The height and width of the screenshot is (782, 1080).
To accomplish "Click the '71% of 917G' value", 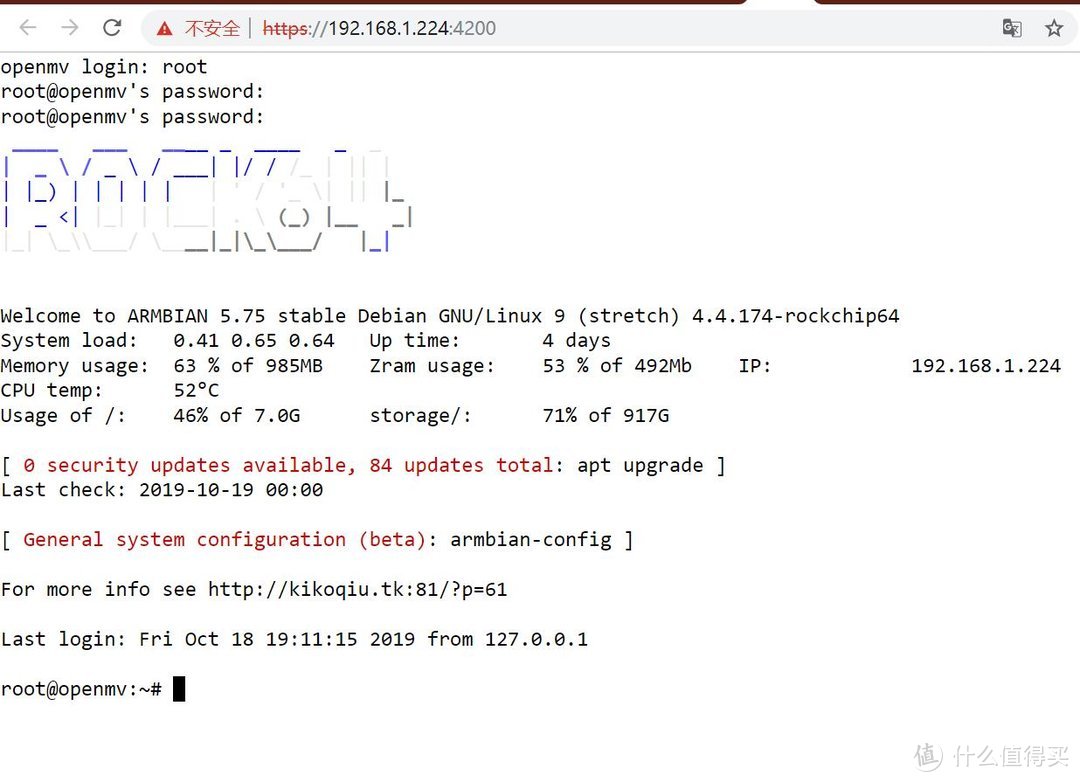I will click(605, 415).
